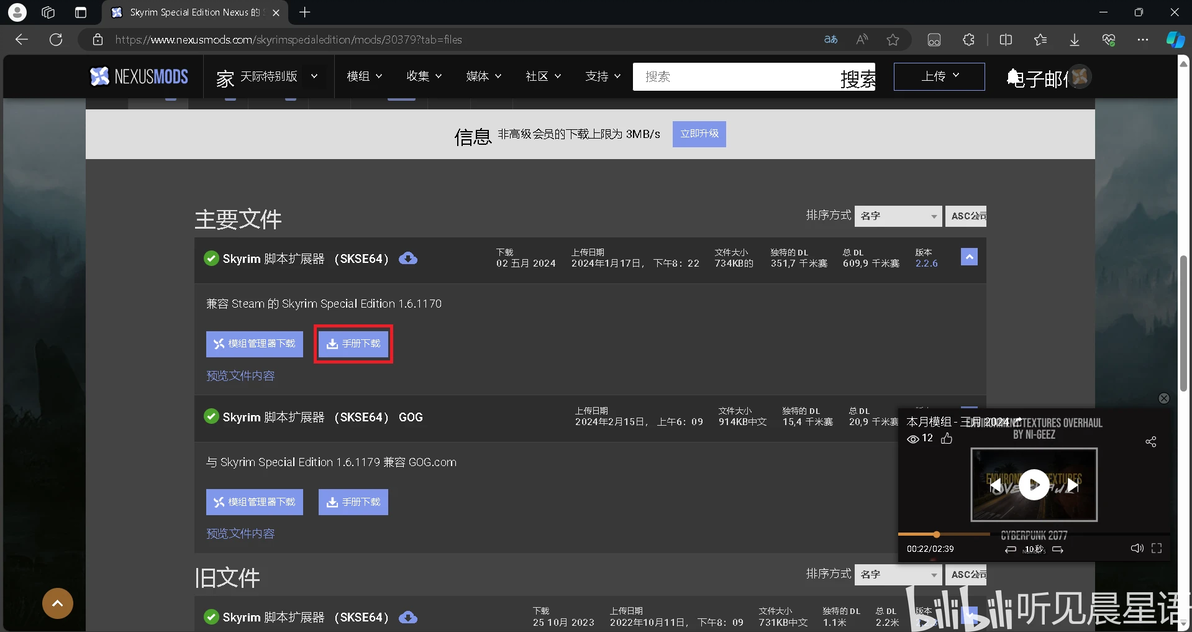Click the 搜索 search button

pos(858,79)
